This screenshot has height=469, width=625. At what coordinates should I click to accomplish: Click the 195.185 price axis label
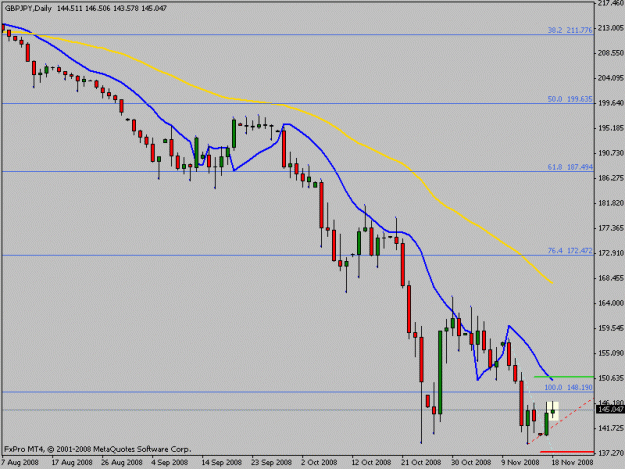[610, 128]
